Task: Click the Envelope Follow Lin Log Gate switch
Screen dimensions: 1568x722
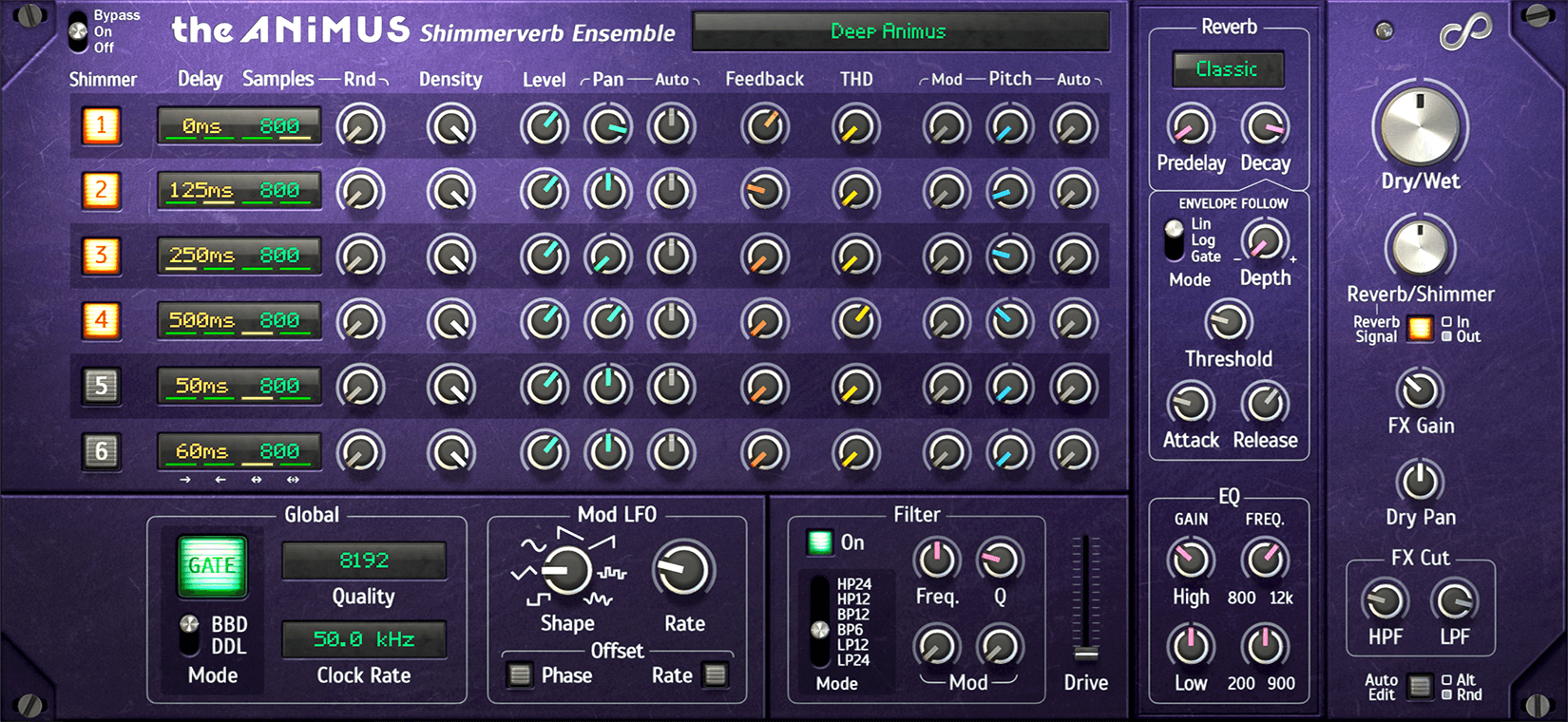Action: click(1175, 240)
